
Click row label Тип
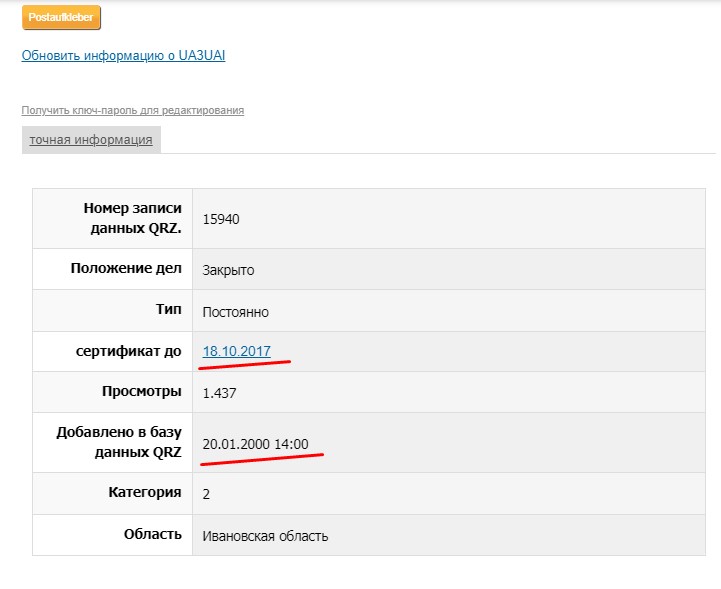click(x=169, y=309)
